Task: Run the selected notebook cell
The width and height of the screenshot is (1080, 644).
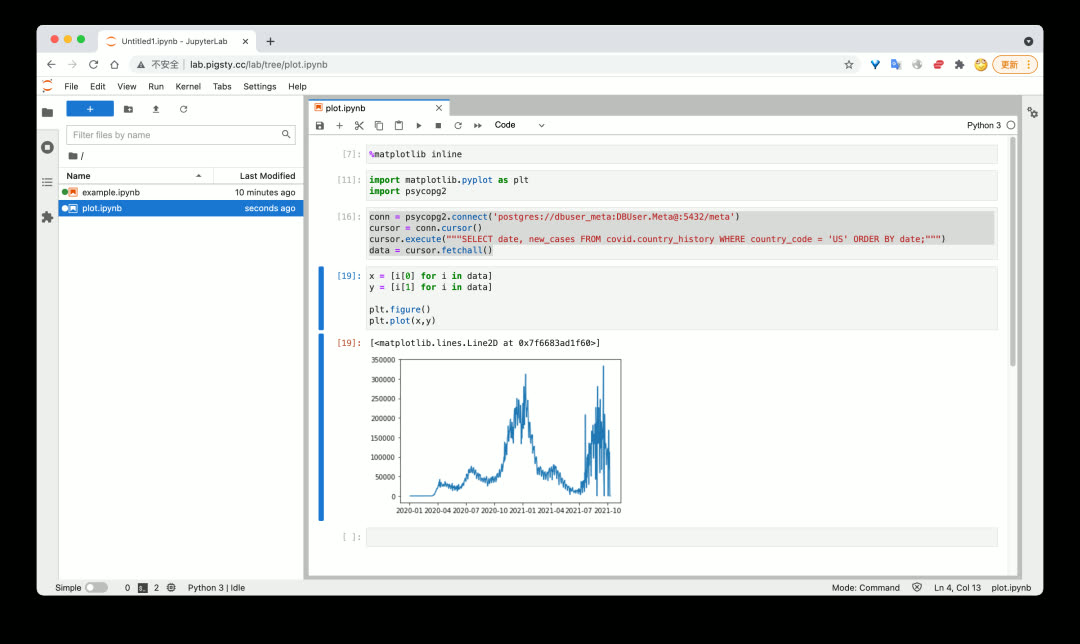Action: click(419, 125)
